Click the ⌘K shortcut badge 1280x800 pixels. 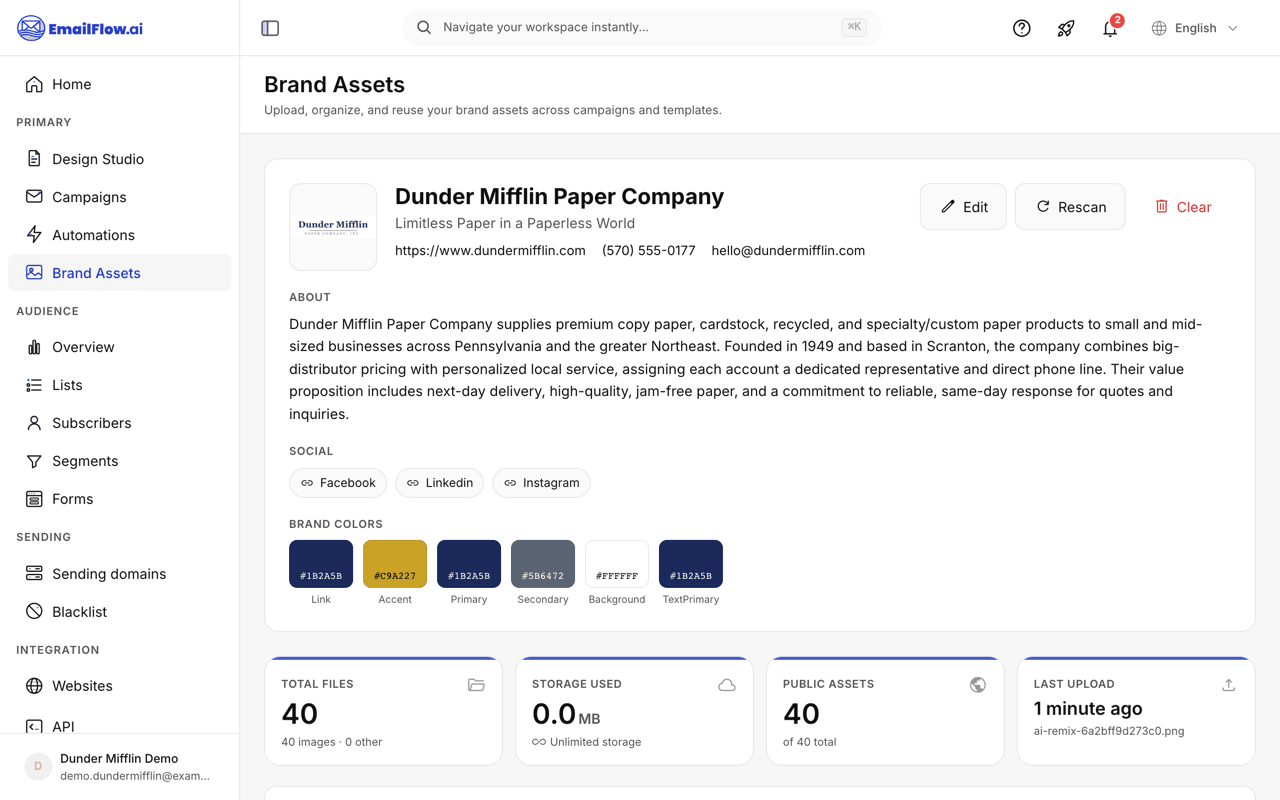pos(854,27)
